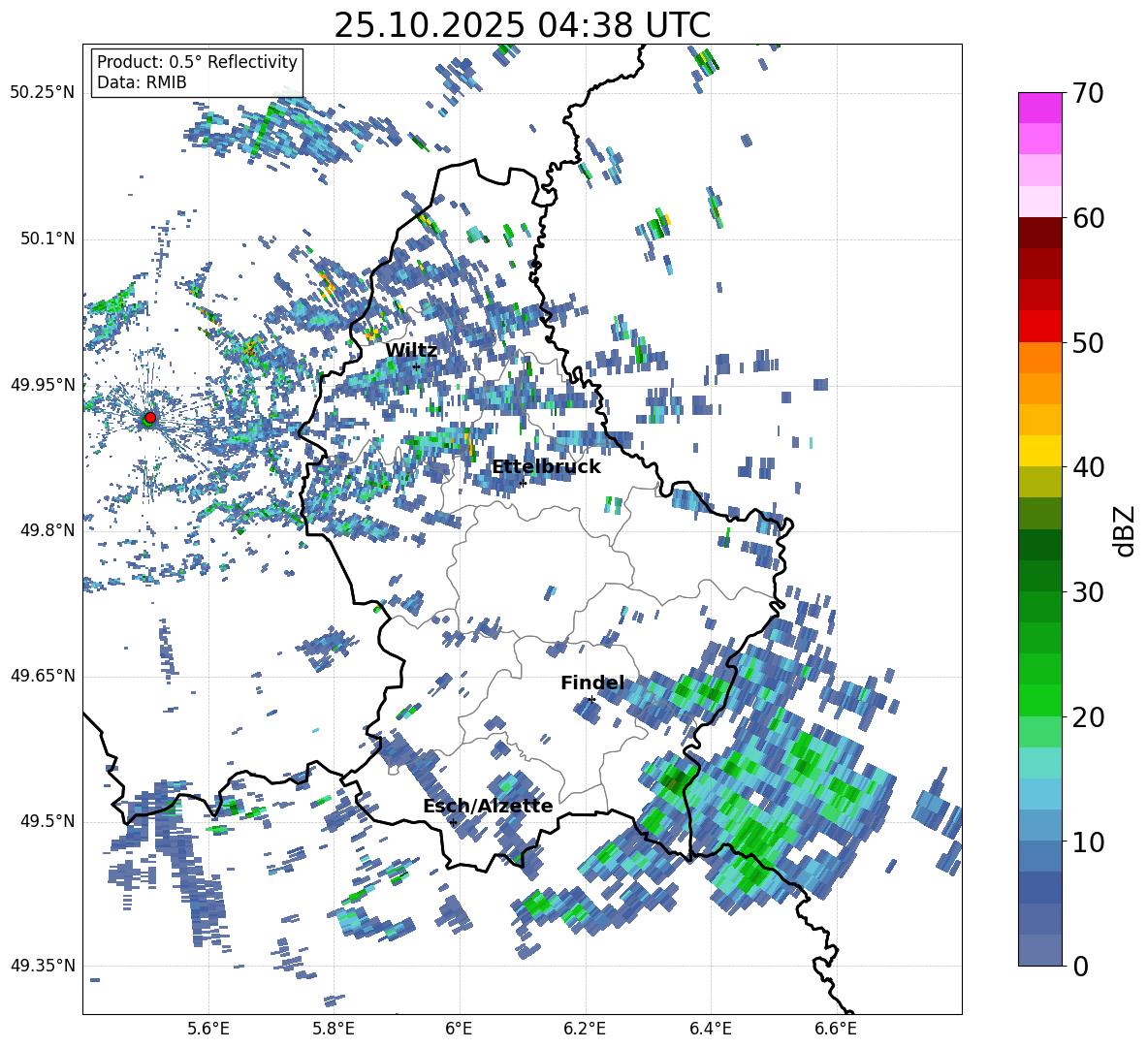Click the colorbar label '0'

pos(1080,966)
